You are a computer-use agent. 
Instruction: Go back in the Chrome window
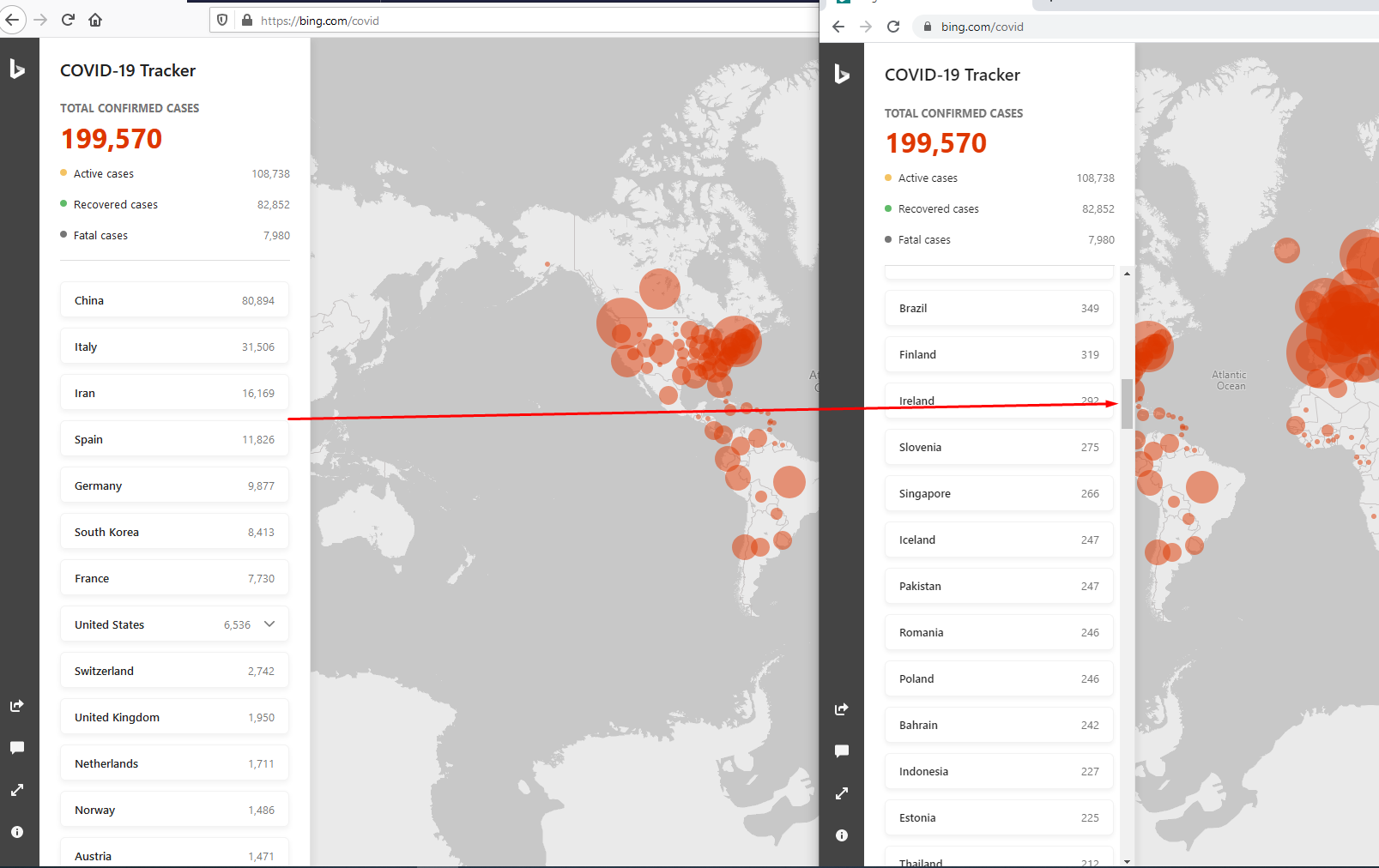[838, 27]
